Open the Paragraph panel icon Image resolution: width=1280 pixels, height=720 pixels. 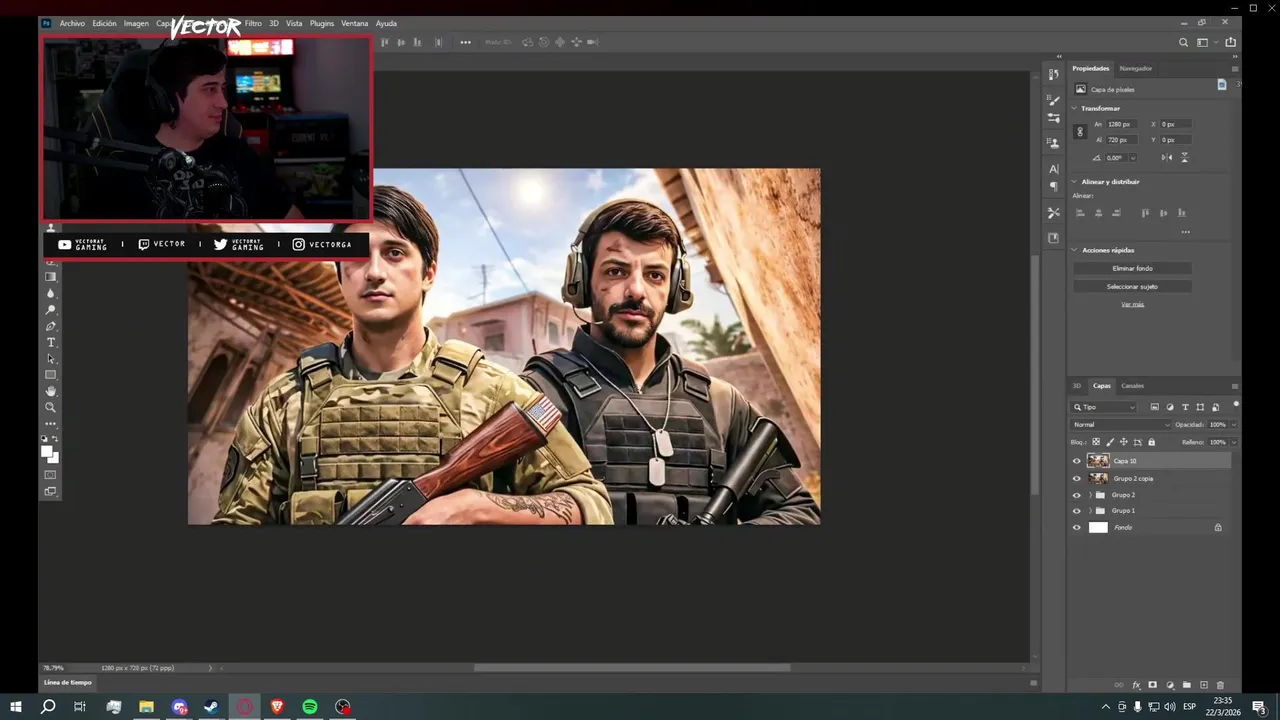tap(1053, 186)
